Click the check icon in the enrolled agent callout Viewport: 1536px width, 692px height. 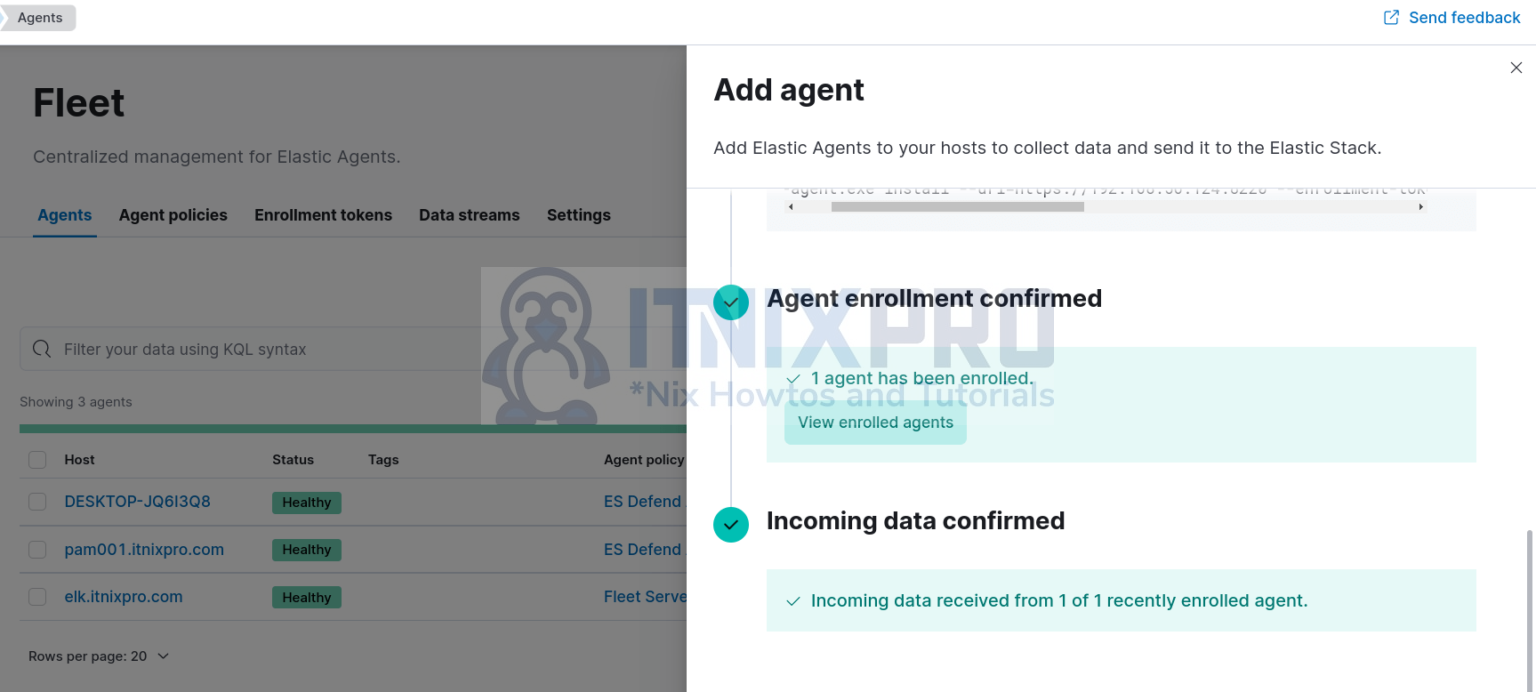pyautogui.click(x=793, y=379)
